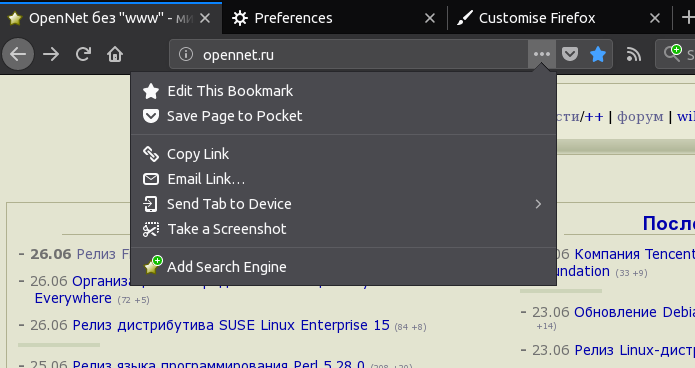Click the back navigation arrow

click(18, 55)
